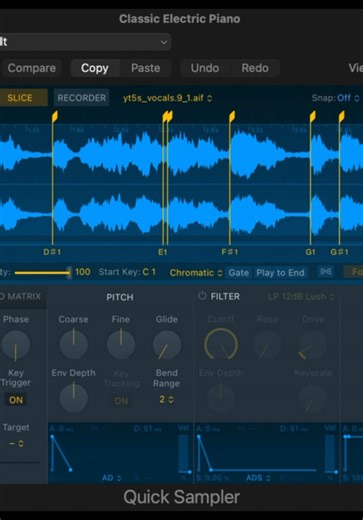Toggle Play to End button

coord(280,273)
